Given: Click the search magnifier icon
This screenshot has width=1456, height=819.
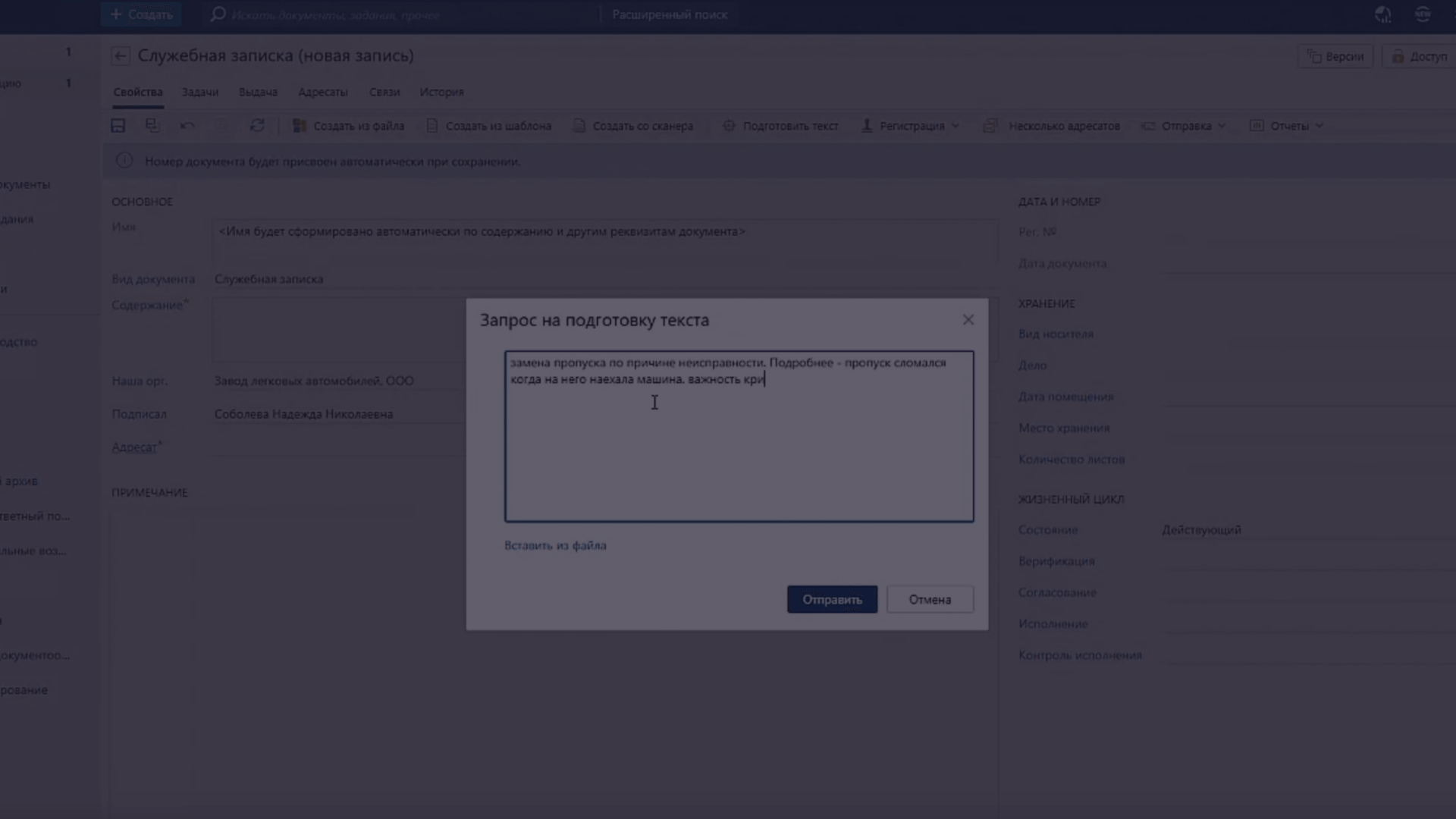Looking at the screenshot, I should pyautogui.click(x=218, y=14).
